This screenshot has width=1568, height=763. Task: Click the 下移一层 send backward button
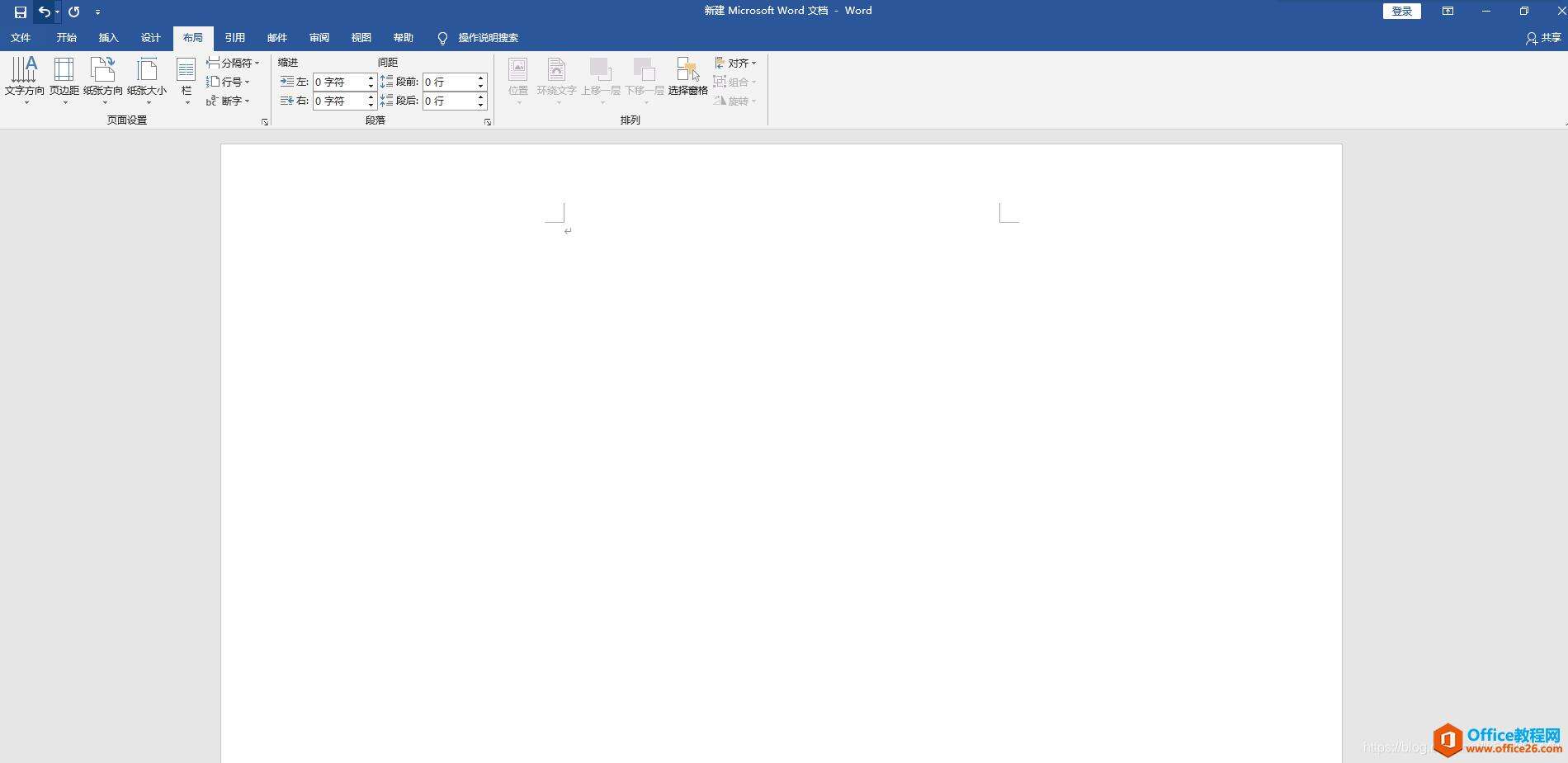[x=645, y=81]
